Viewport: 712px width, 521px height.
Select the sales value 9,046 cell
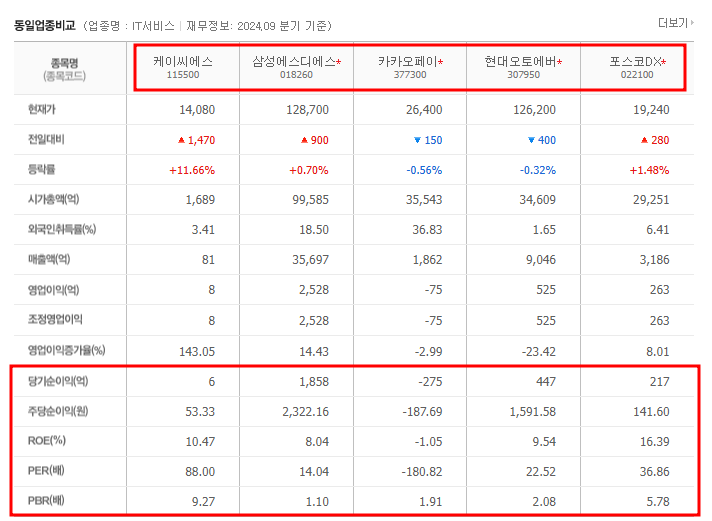[x=541, y=260]
